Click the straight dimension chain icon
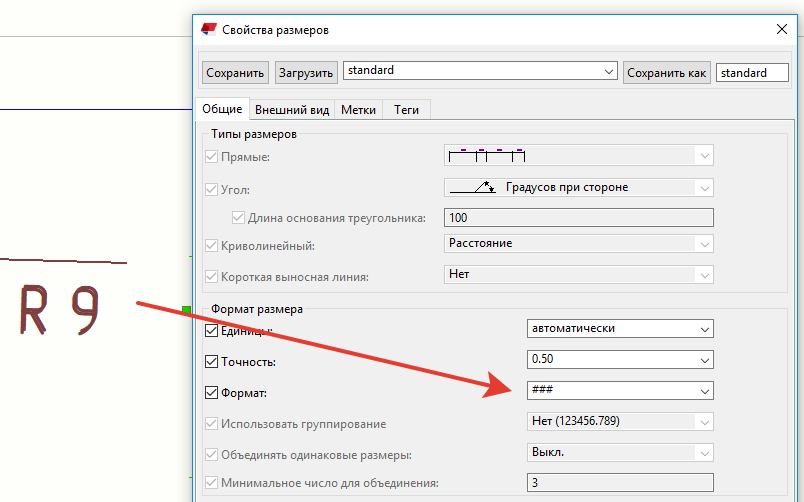804x502 pixels. click(487, 155)
